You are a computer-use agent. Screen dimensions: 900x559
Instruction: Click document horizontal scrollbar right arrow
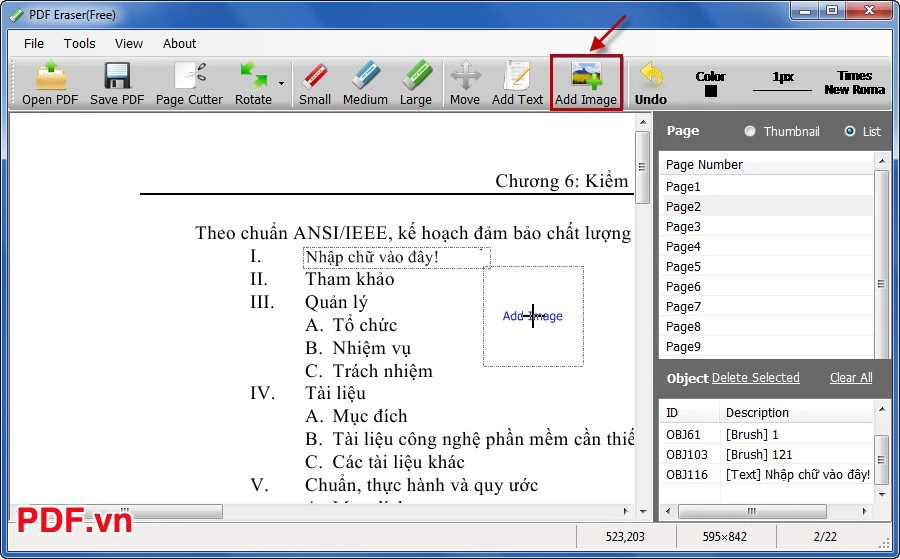[x=626, y=511]
